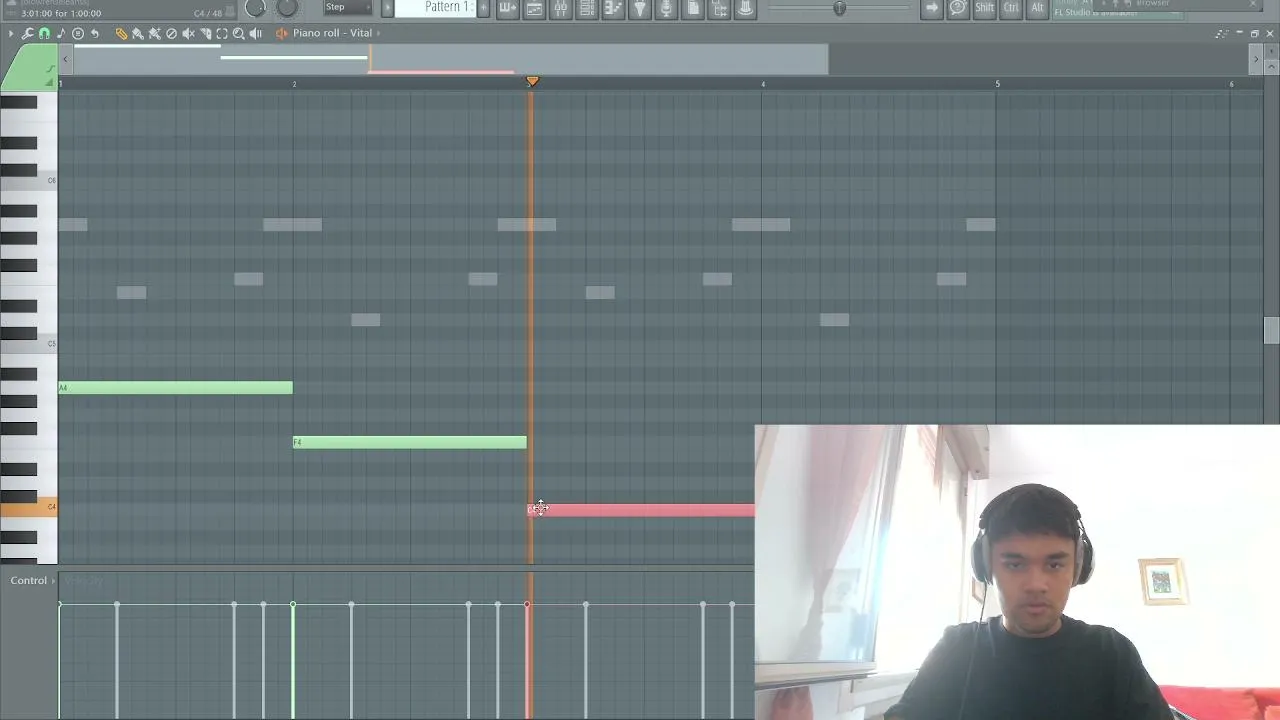This screenshot has width=1280, height=720.
Task: Click the right arrow of the overview scrollbar
Action: tap(1256, 60)
